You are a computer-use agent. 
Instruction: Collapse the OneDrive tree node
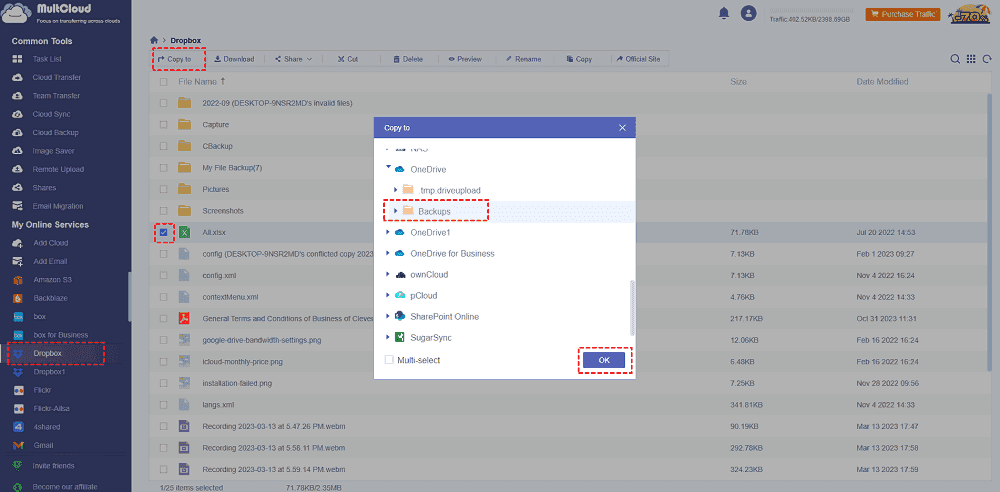point(387,169)
